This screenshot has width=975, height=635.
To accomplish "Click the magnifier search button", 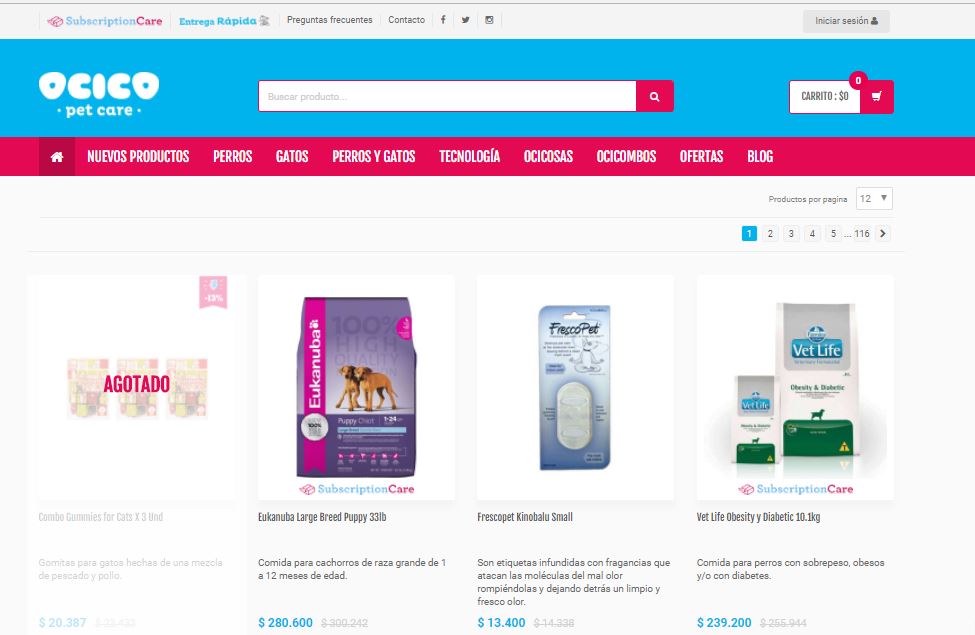I will pyautogui.click(x=654, y=96).
